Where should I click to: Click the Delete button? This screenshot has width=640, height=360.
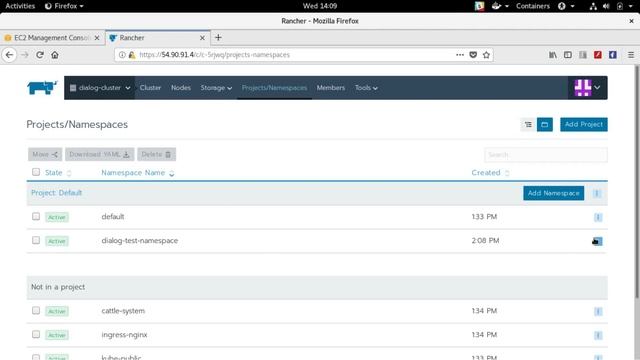tap(156, 154)
